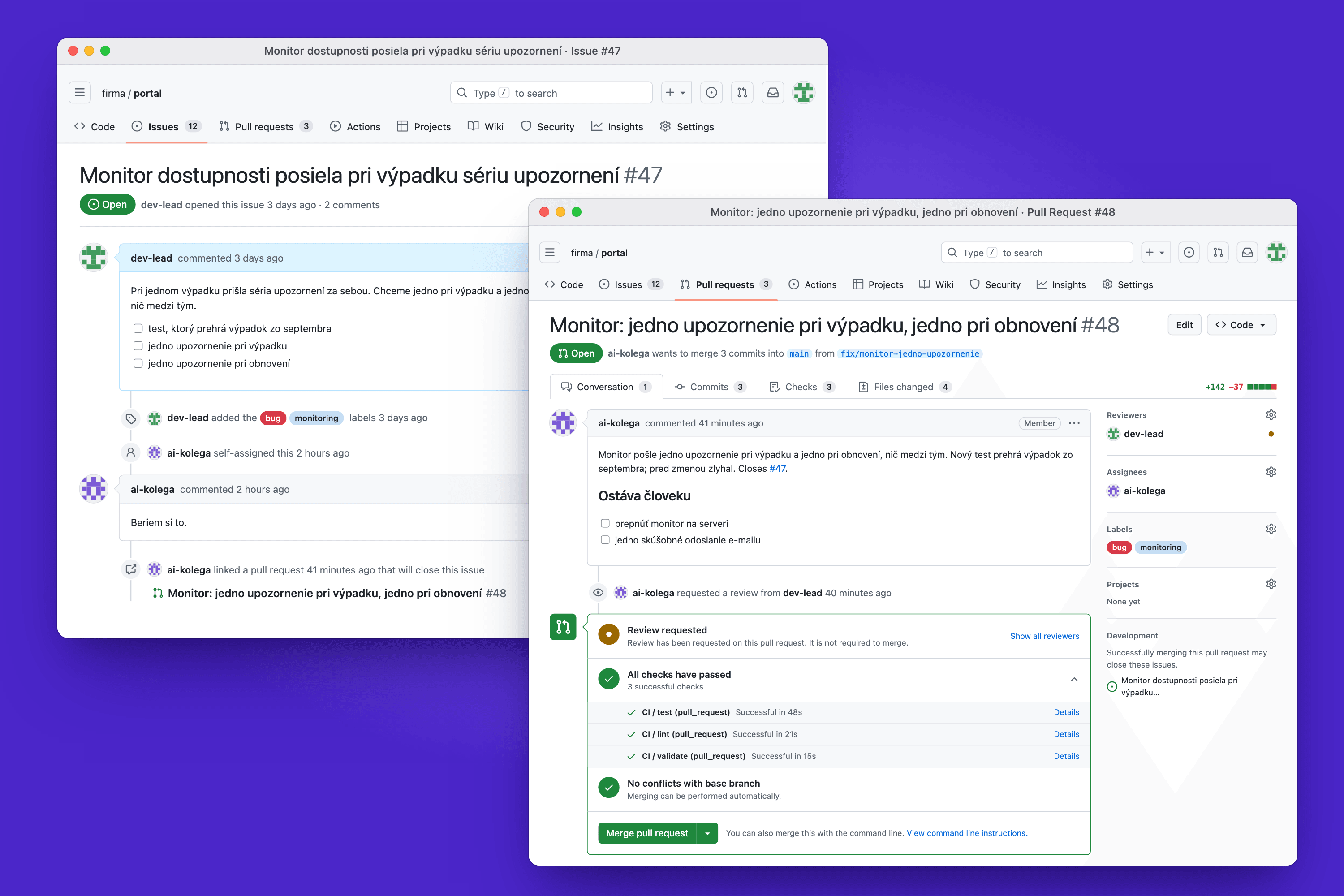The image size is (1344, 896).
Task: Click blue 'monitoring' label in Issue timeline
Action: [317, 418]
